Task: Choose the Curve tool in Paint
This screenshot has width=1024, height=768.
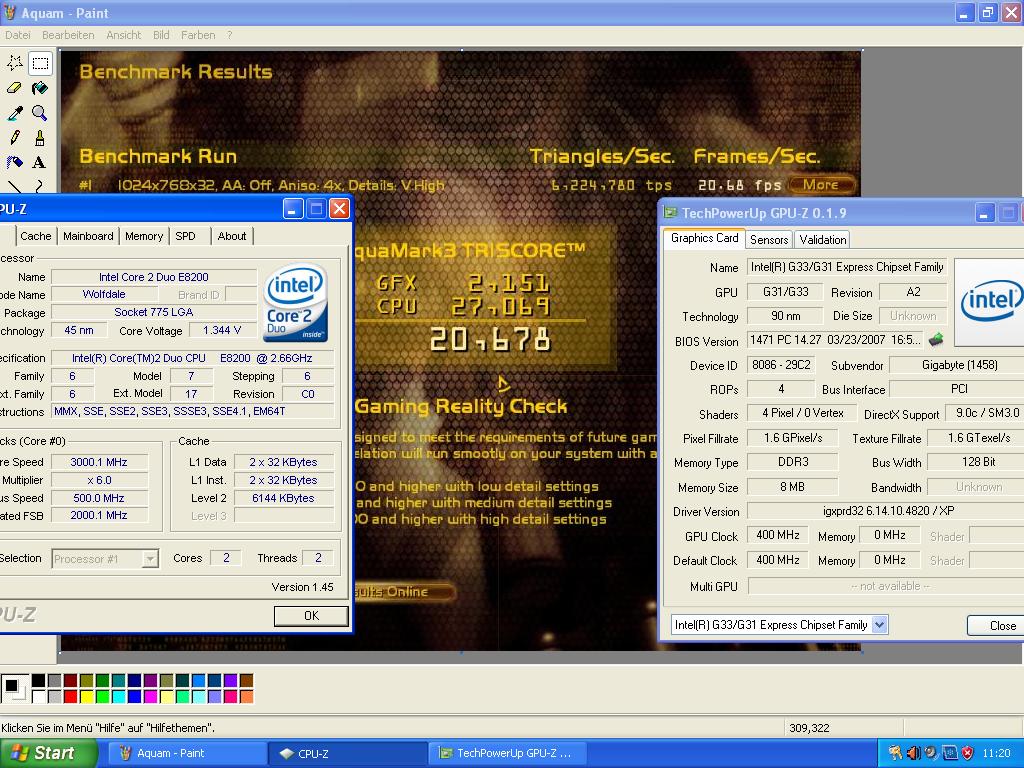Action: (x=40, y=186)
